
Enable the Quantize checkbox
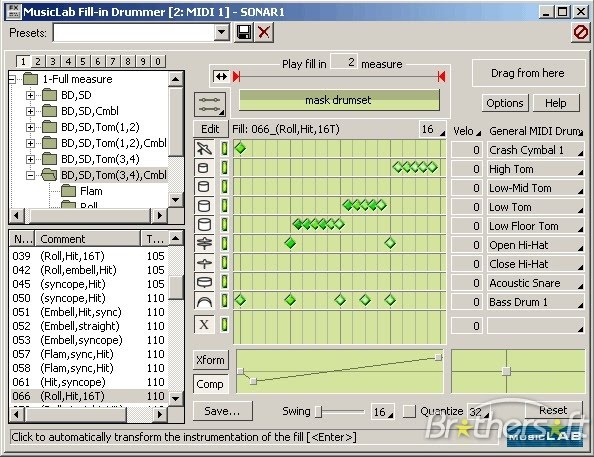(x=409, y=411)
